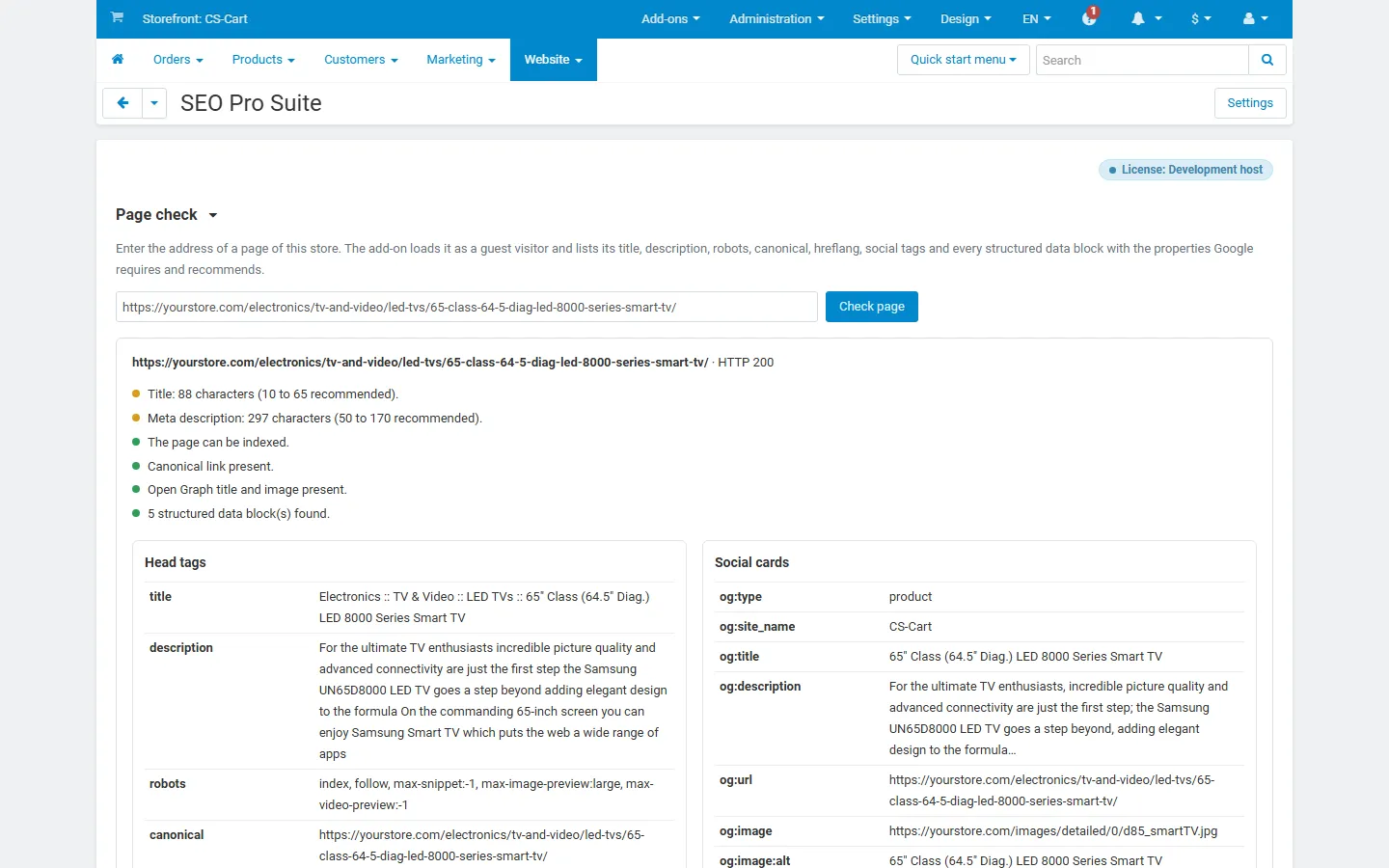Open the currency dollar menu

click(x=1201, y=18)
